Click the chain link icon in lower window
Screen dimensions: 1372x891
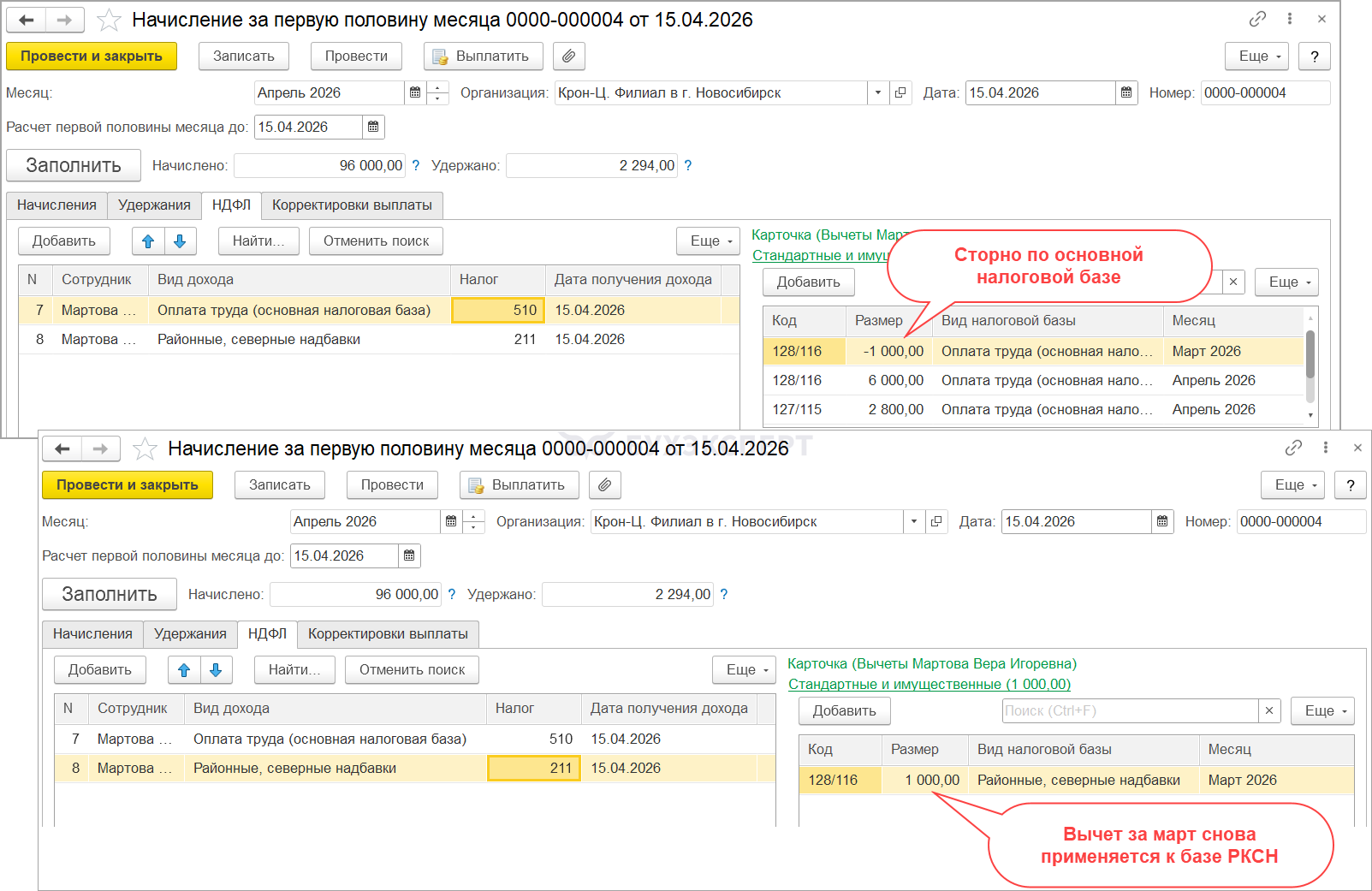pyautogui.click(x=1293, y=448)
